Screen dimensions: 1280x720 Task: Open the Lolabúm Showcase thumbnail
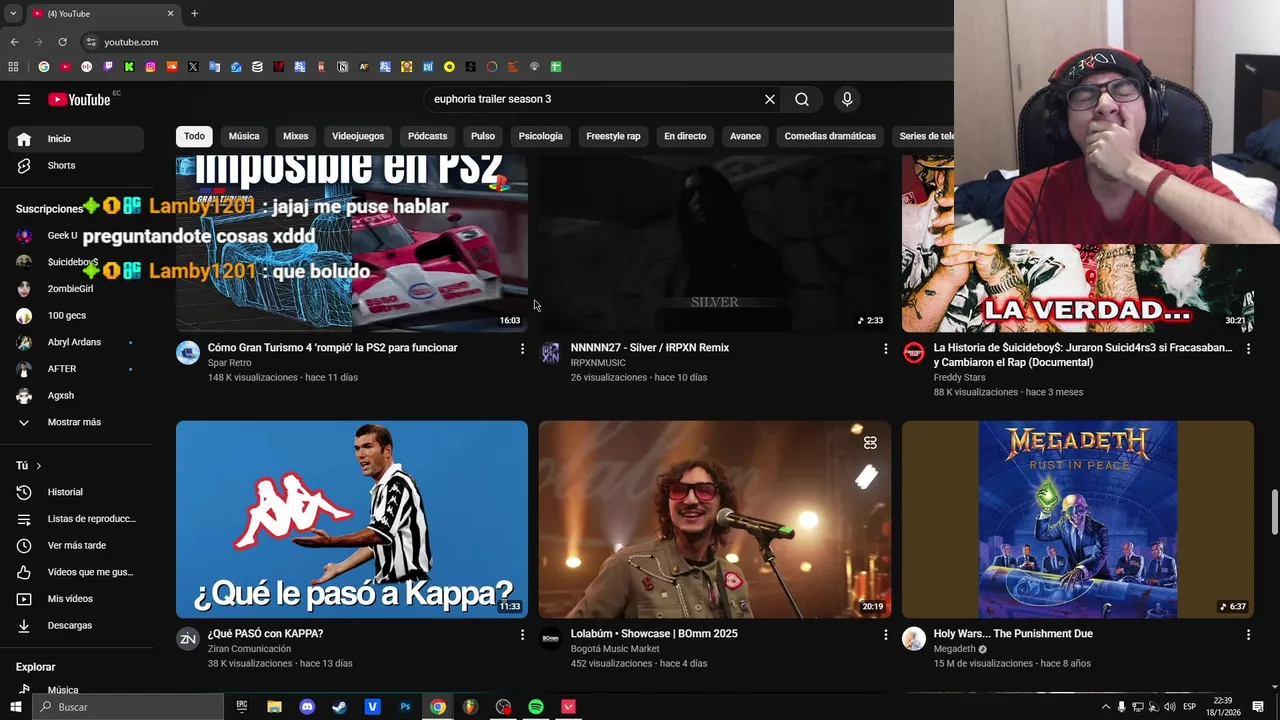(715, 519)
